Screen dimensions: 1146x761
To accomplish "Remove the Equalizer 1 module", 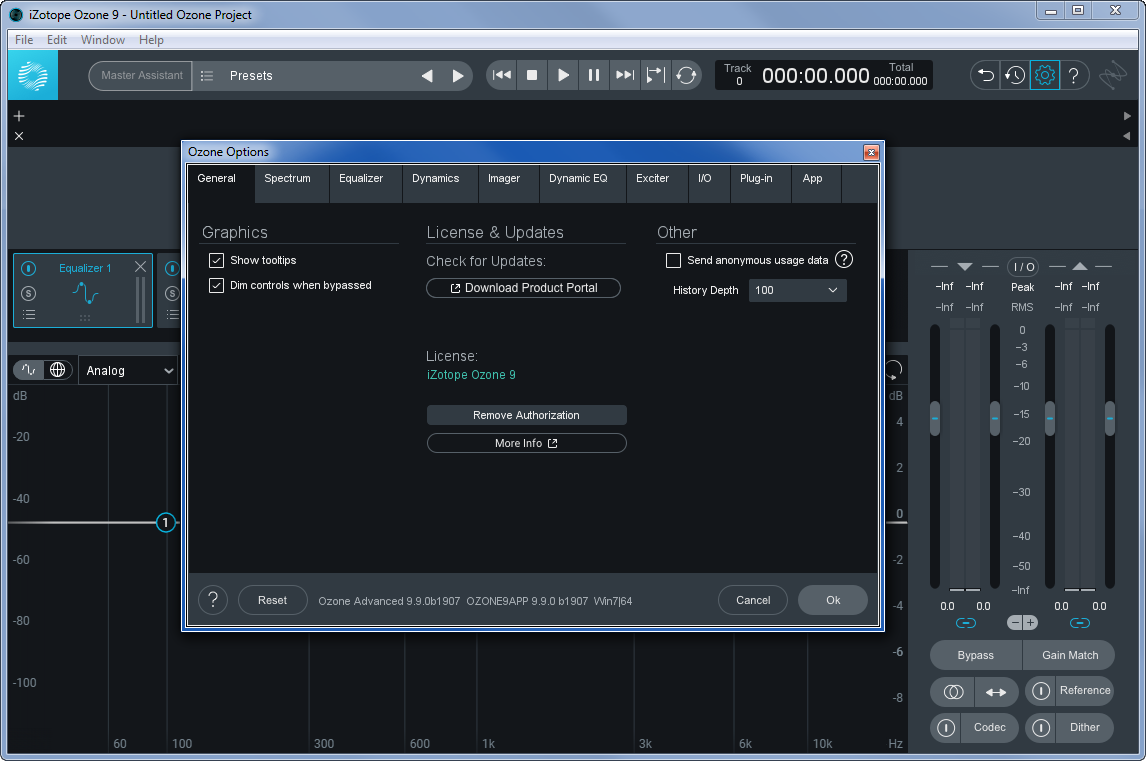I will tap(140, 267).
